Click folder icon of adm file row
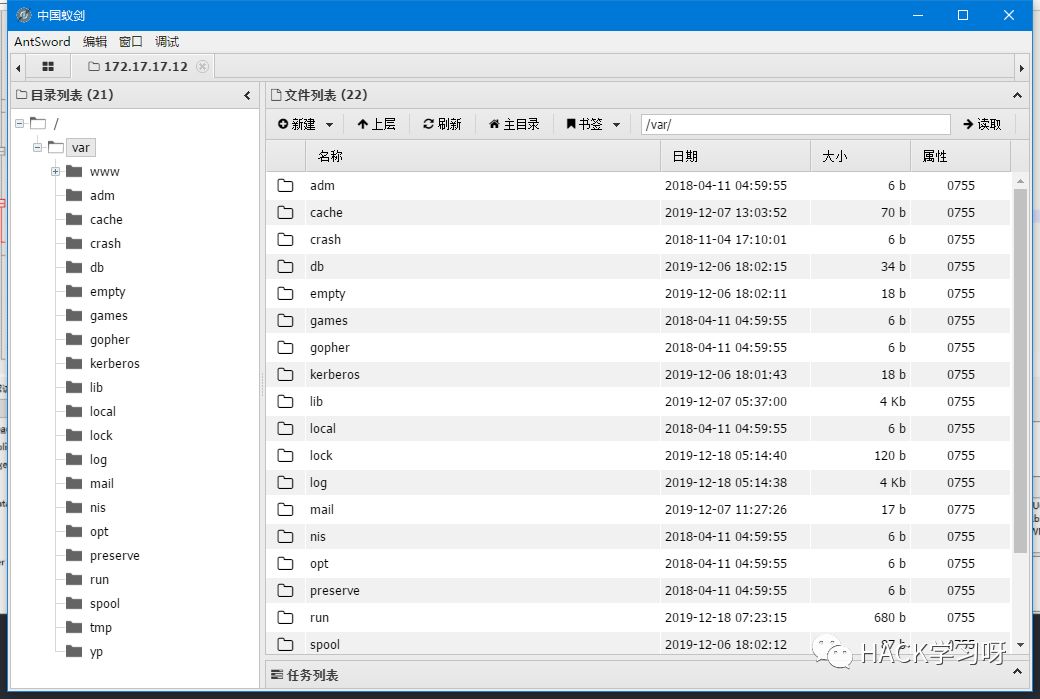The height and width of the screenshot is (699, 1040). (x=285, y=186)
